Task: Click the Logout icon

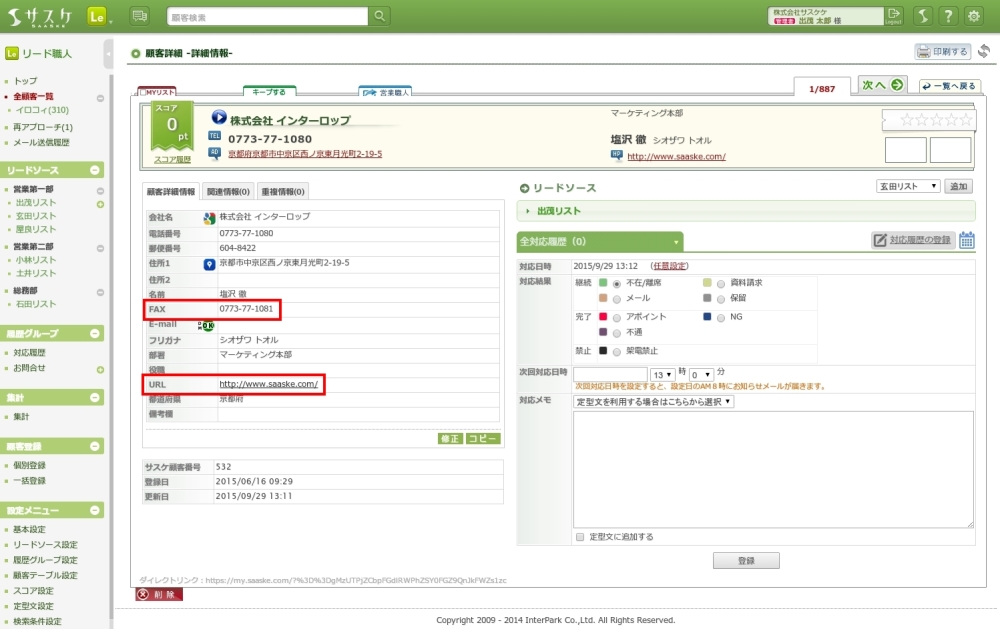Action: pyautogui.click(x=893, y=15)
